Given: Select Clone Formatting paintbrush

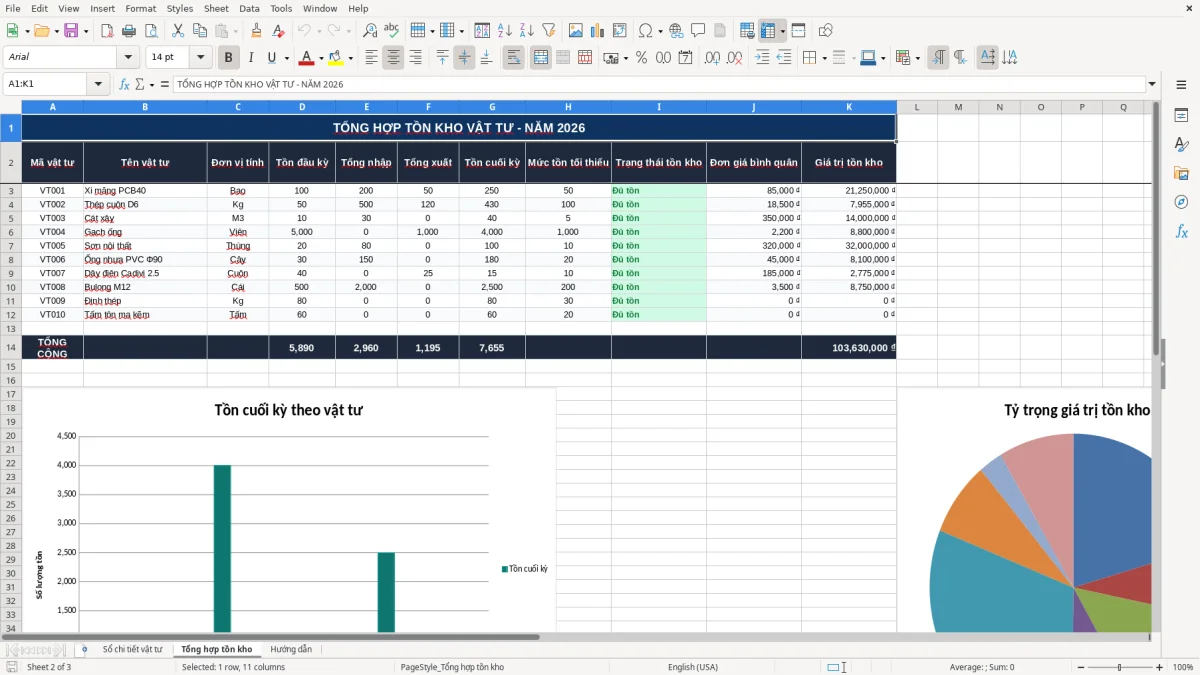Looking at the screenshot, I should point(256,31).
